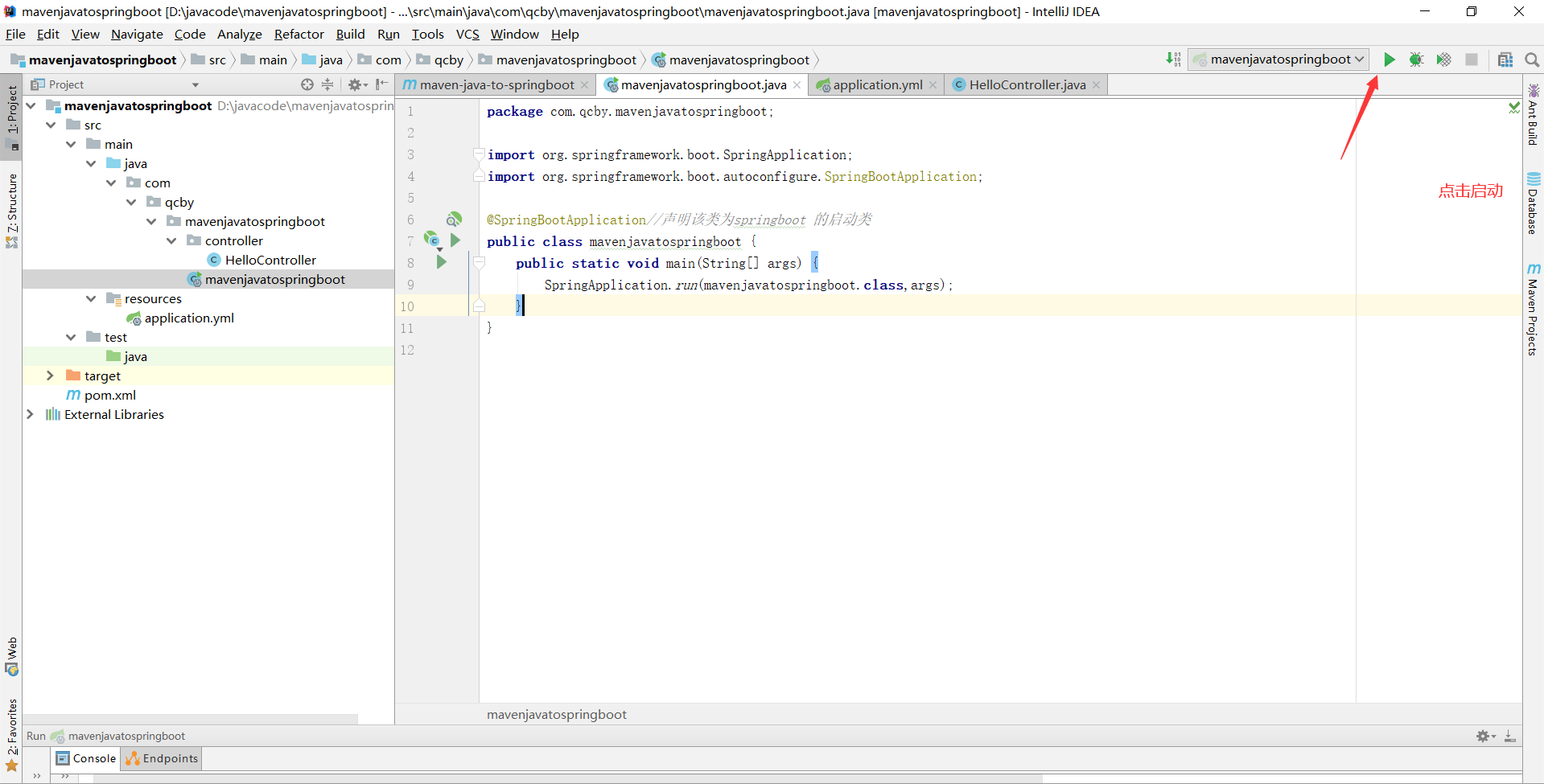The height and width of the screenshot is (784, 1544).
Task: Fold the import block on line 3
Action: (x=480, y=154)
